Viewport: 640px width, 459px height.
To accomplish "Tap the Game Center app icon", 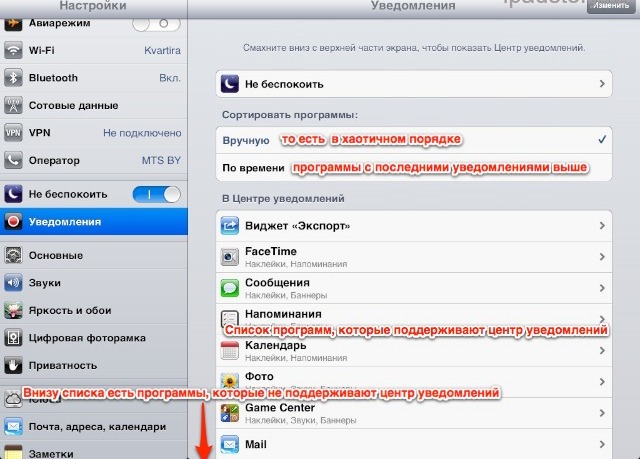I will [x=230, y=413].
